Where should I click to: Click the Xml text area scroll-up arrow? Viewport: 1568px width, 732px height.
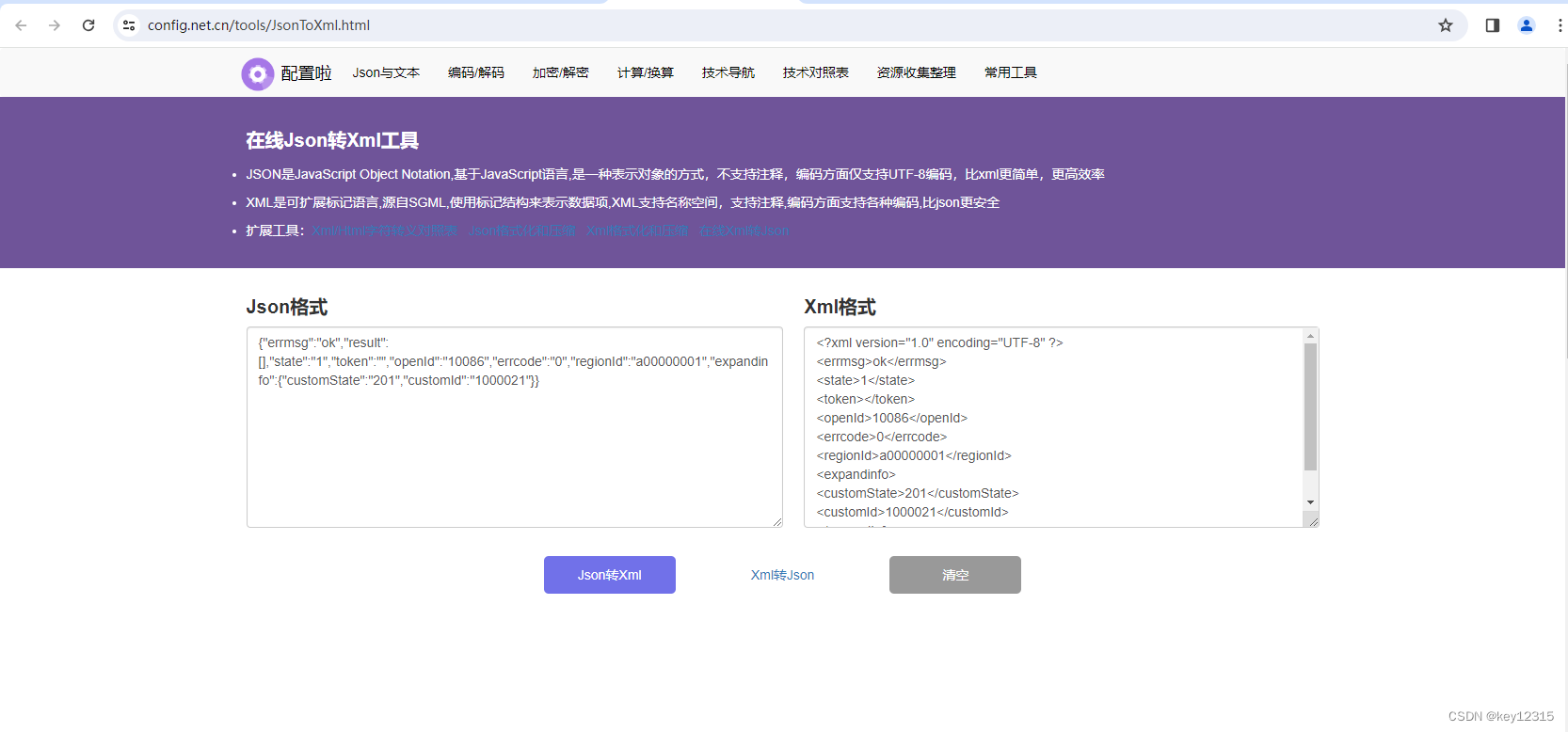(x=1310, y=336)
